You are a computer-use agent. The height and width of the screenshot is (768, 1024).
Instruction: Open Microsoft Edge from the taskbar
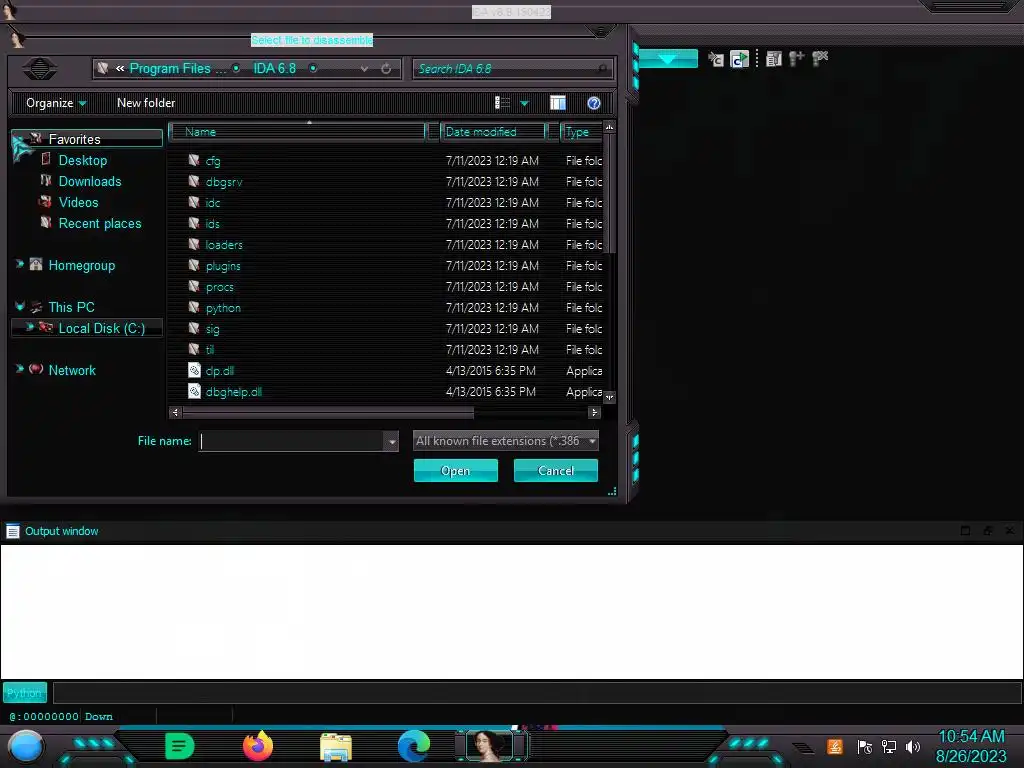click(414, 746)
